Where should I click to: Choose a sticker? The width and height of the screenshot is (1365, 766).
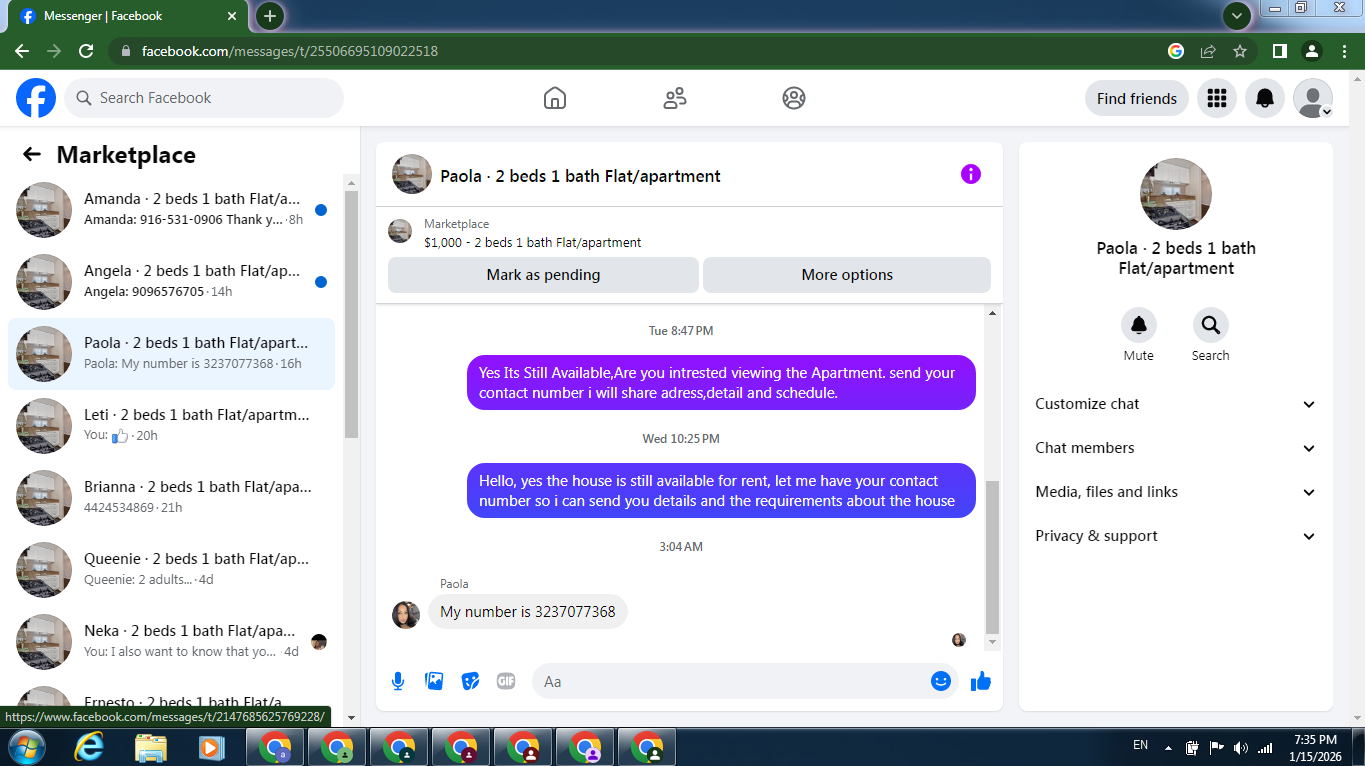coord(470,681)
